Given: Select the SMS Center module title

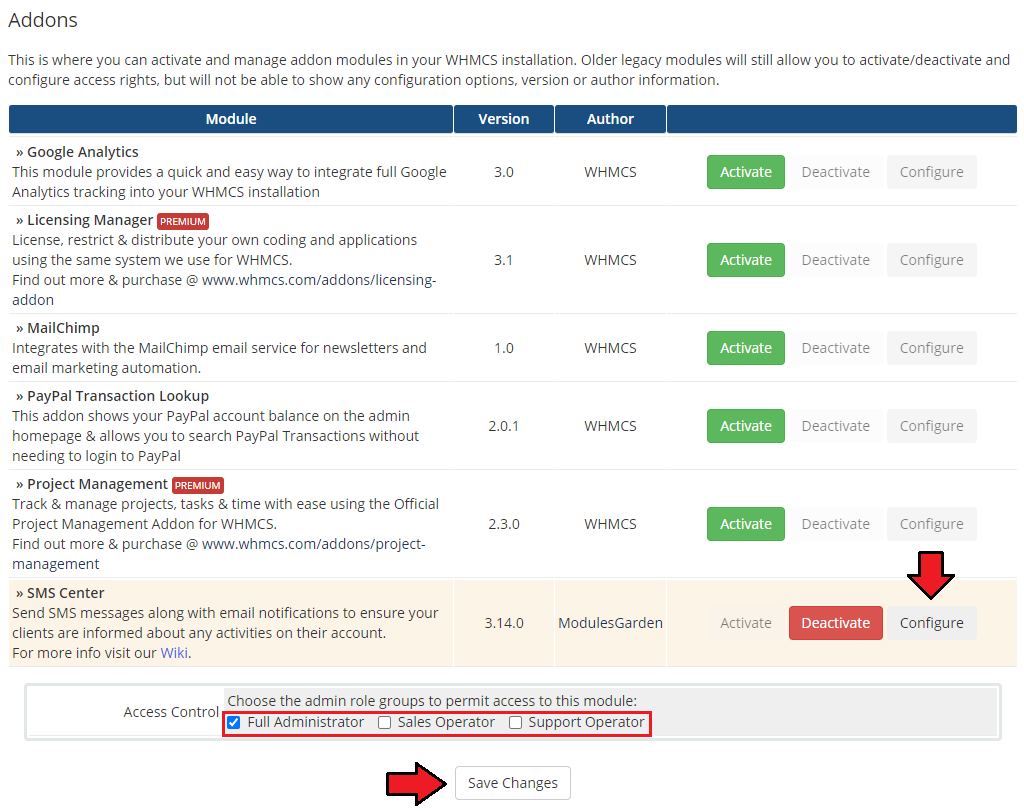Looking at the screenshot, I should [x=65, y=593].
